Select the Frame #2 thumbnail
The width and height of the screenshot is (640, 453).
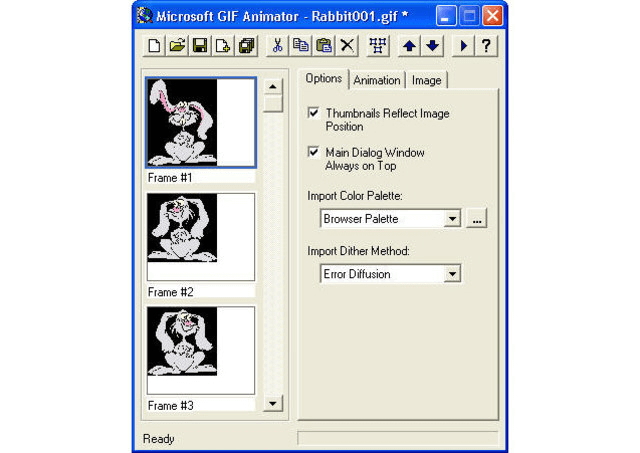[201, 237]
